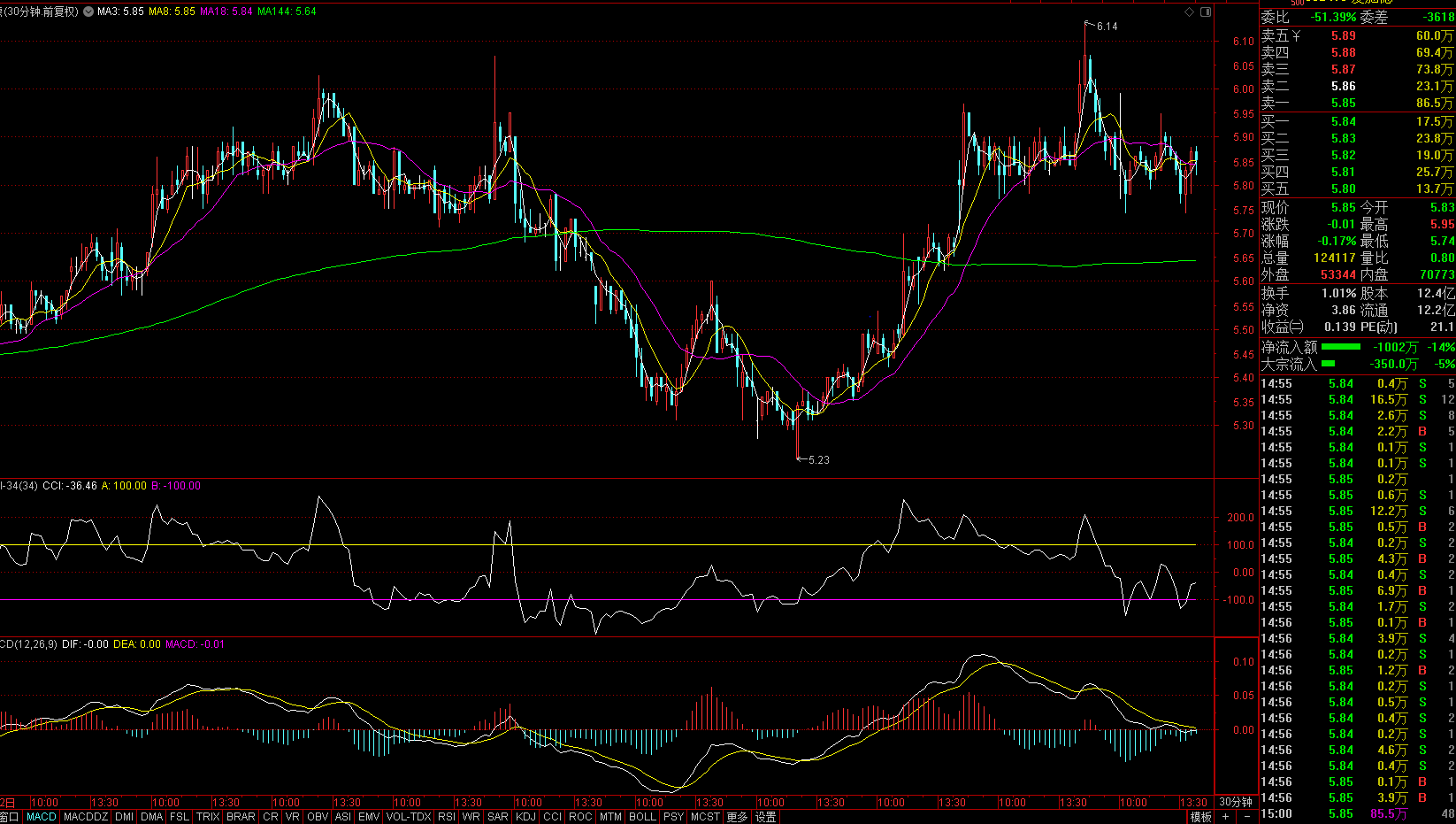Viewport: 1456px width, 824px height.
Task: Switch to the SAR indicator tab
Action: pos(498,817)
